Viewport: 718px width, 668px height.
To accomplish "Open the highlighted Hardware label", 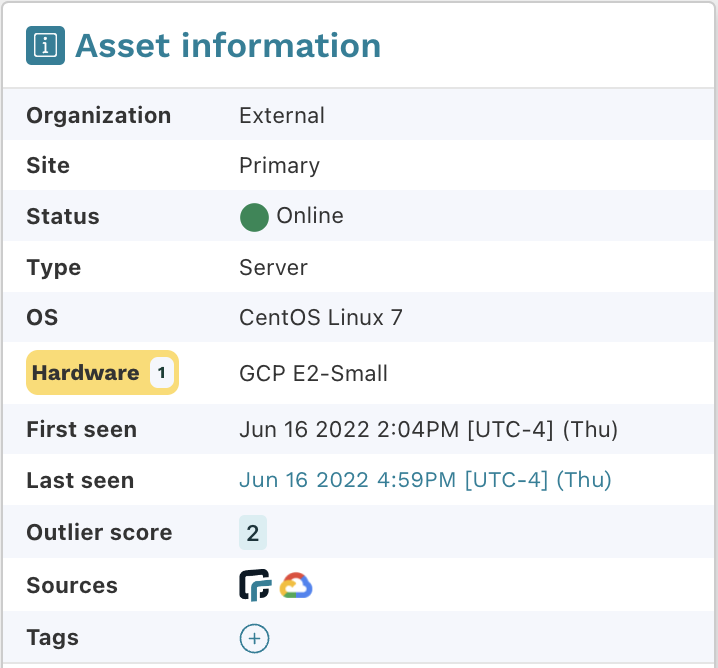I will point(85,373).
